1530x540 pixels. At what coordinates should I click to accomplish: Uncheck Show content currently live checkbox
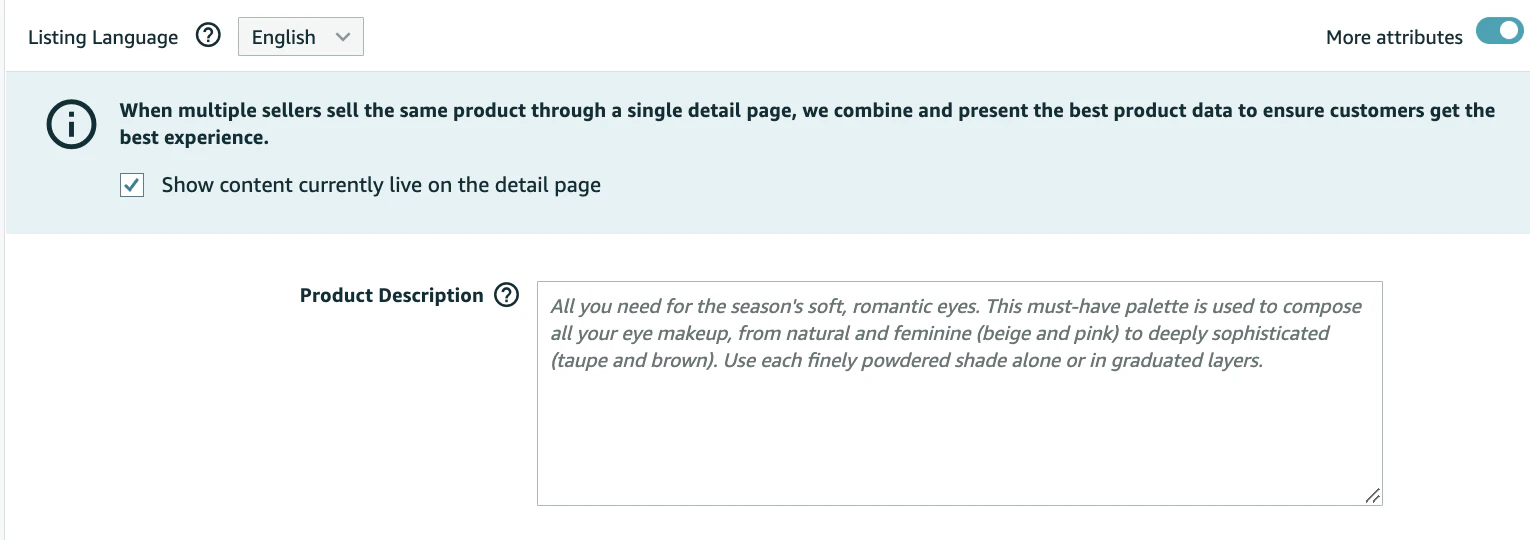[132, 186]
